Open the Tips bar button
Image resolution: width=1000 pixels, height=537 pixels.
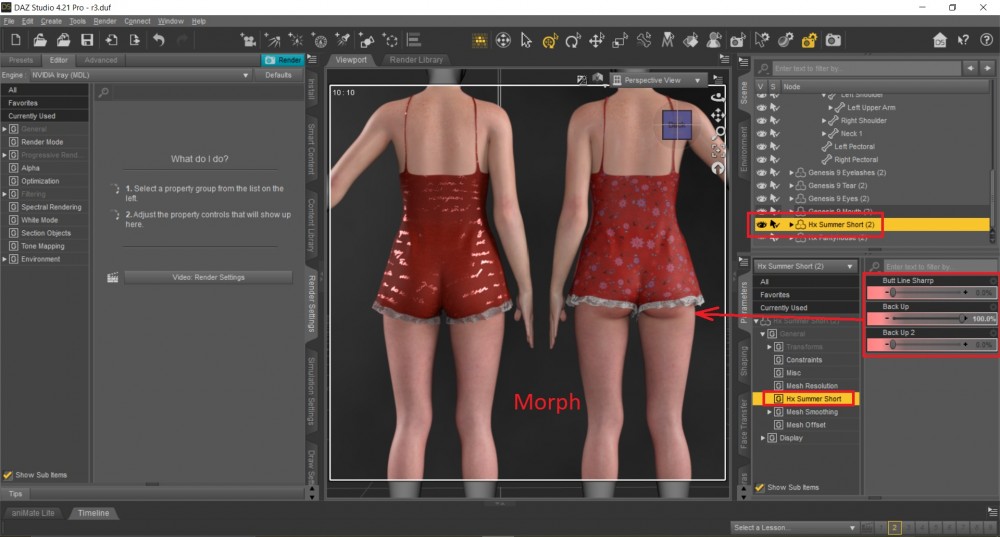[x=15, y=494]
